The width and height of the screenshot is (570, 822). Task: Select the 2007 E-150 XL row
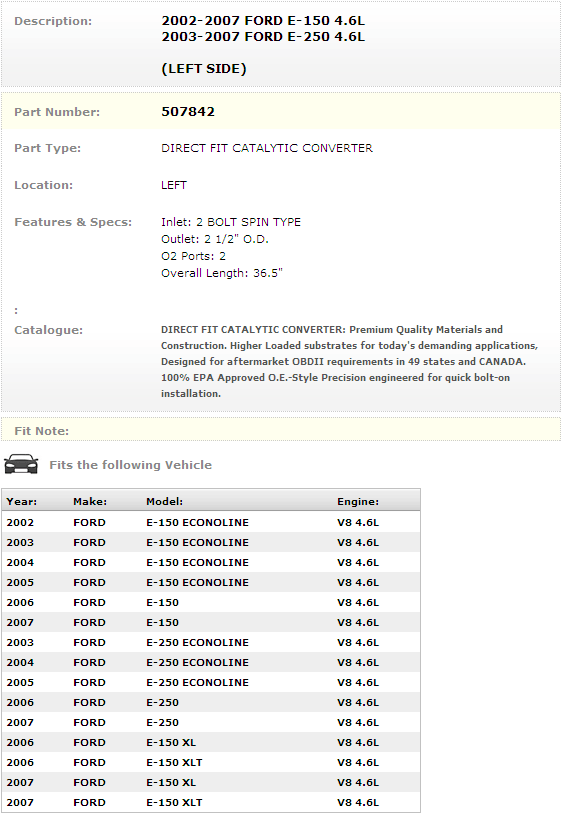coord(211,782)
